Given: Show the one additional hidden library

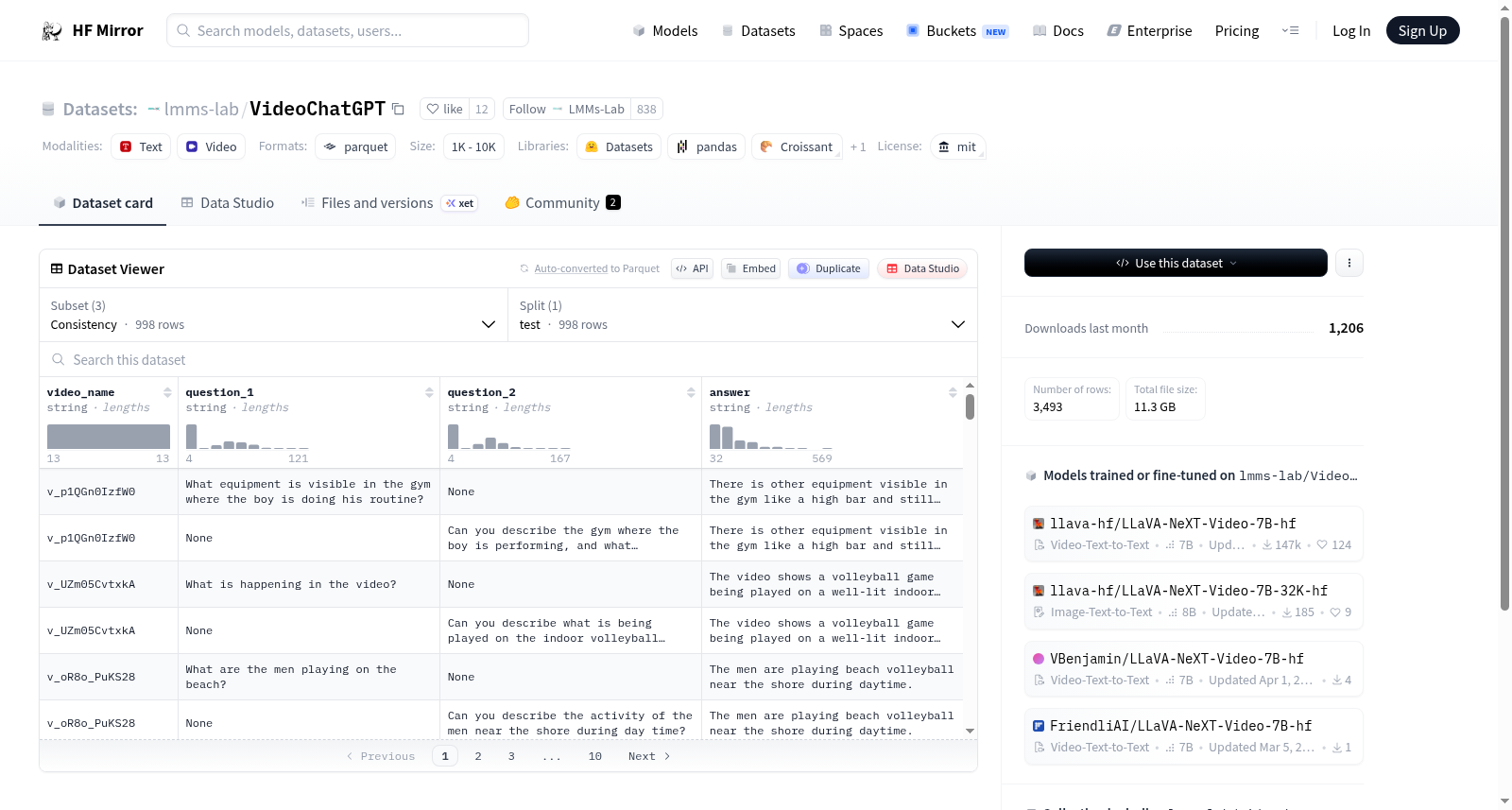Looking at the screenshot, I should 858,146.
